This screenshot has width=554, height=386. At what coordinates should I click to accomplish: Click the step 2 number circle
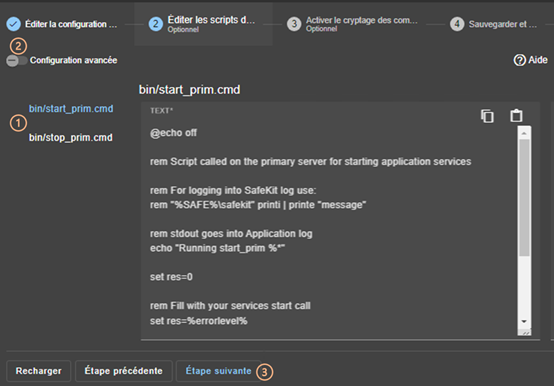click(x=155, y=24)
